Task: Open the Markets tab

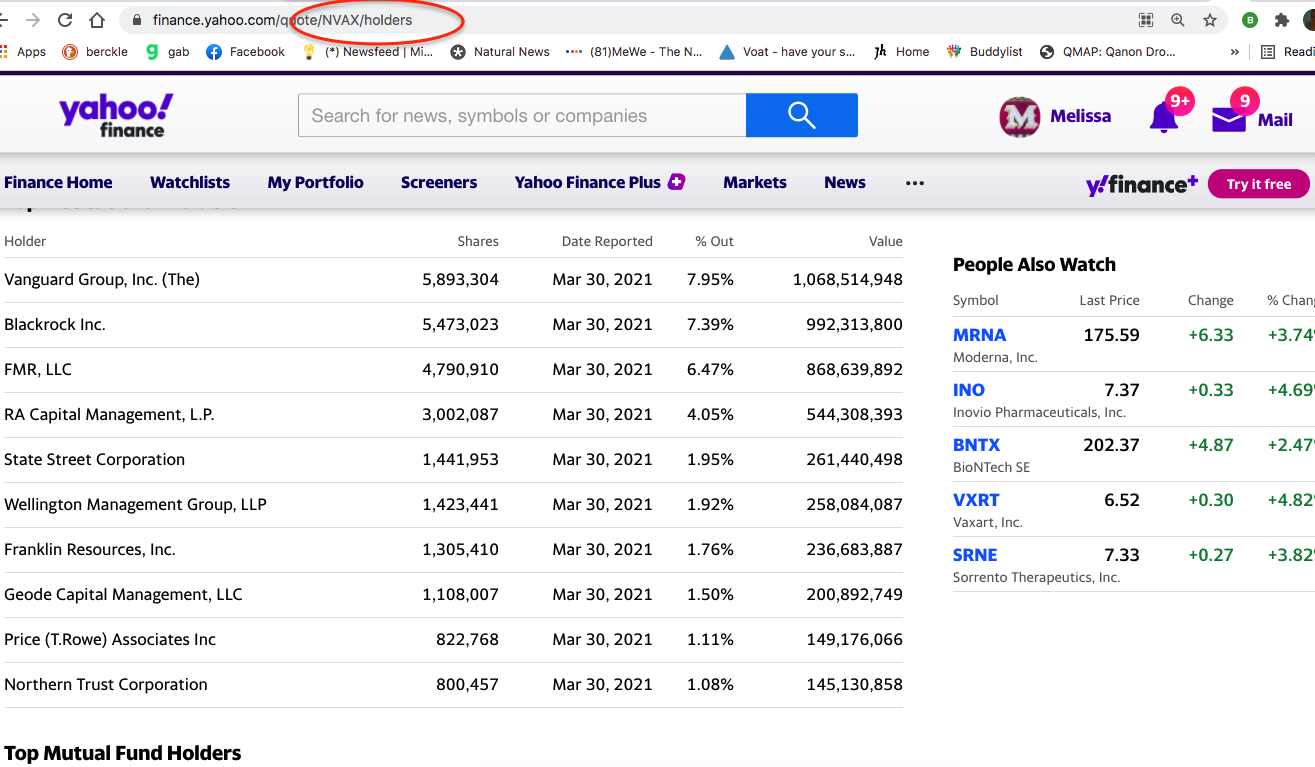Action: click(x=755, y=182)
